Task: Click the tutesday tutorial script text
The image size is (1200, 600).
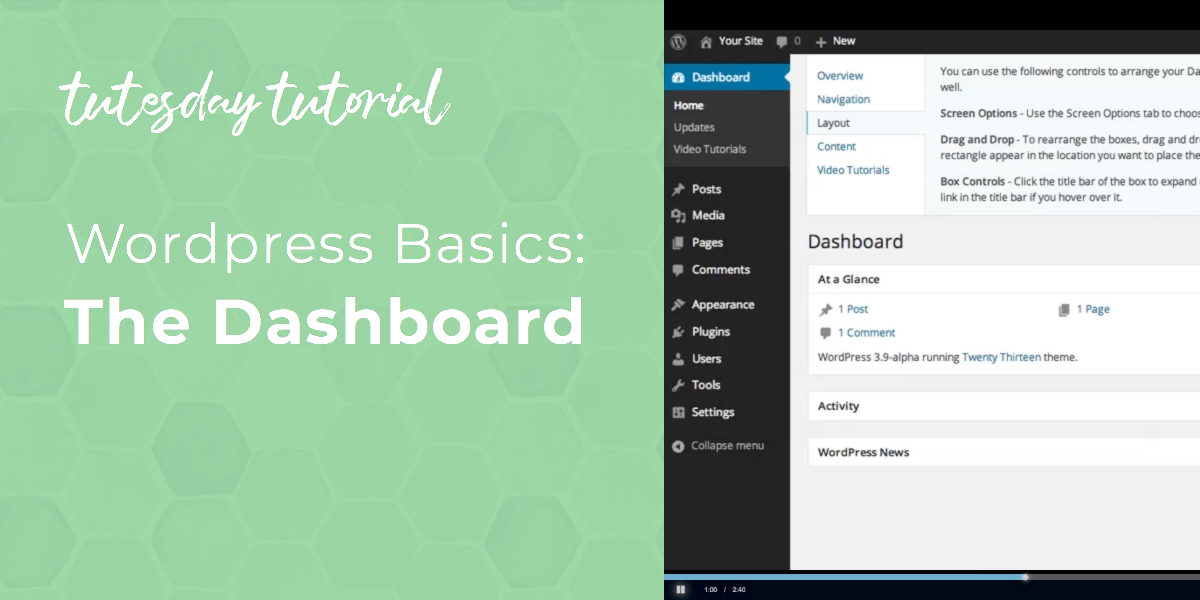Action: click(x=253, y=98)
